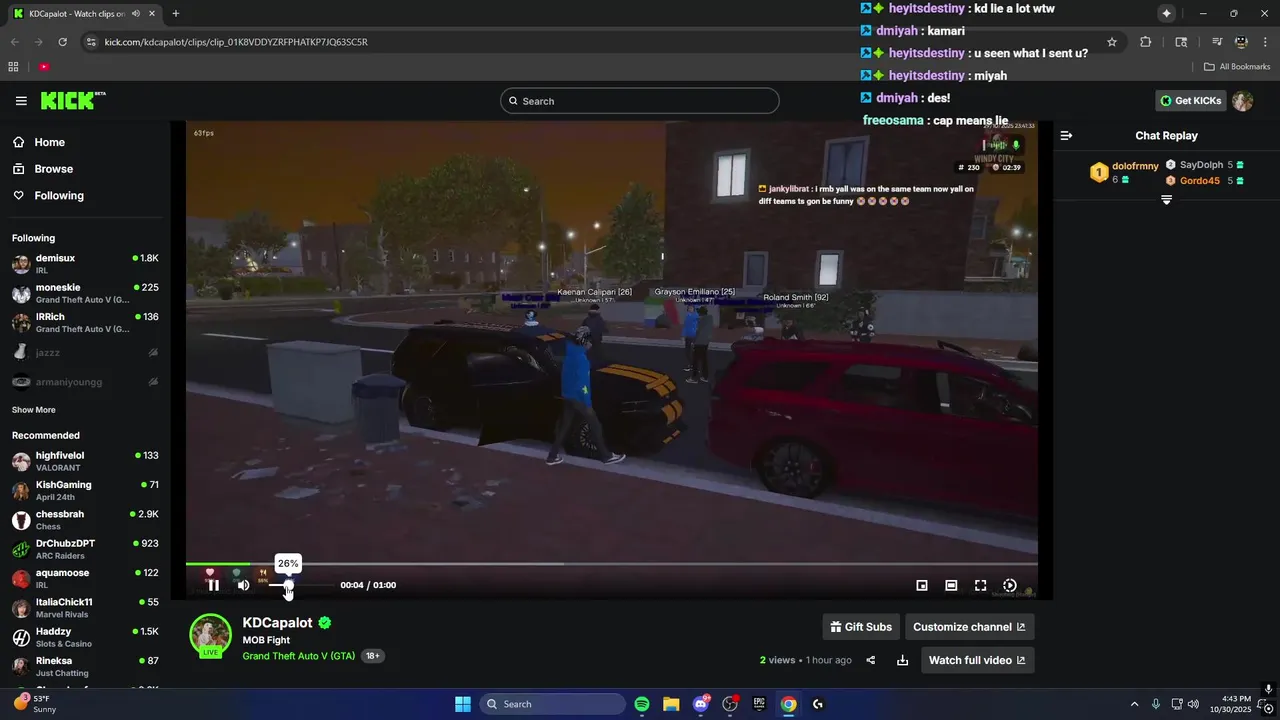This screenshot has width=1280, height=720.
Task: Open Discord from the taskbar
Action: tap(701, 704)
